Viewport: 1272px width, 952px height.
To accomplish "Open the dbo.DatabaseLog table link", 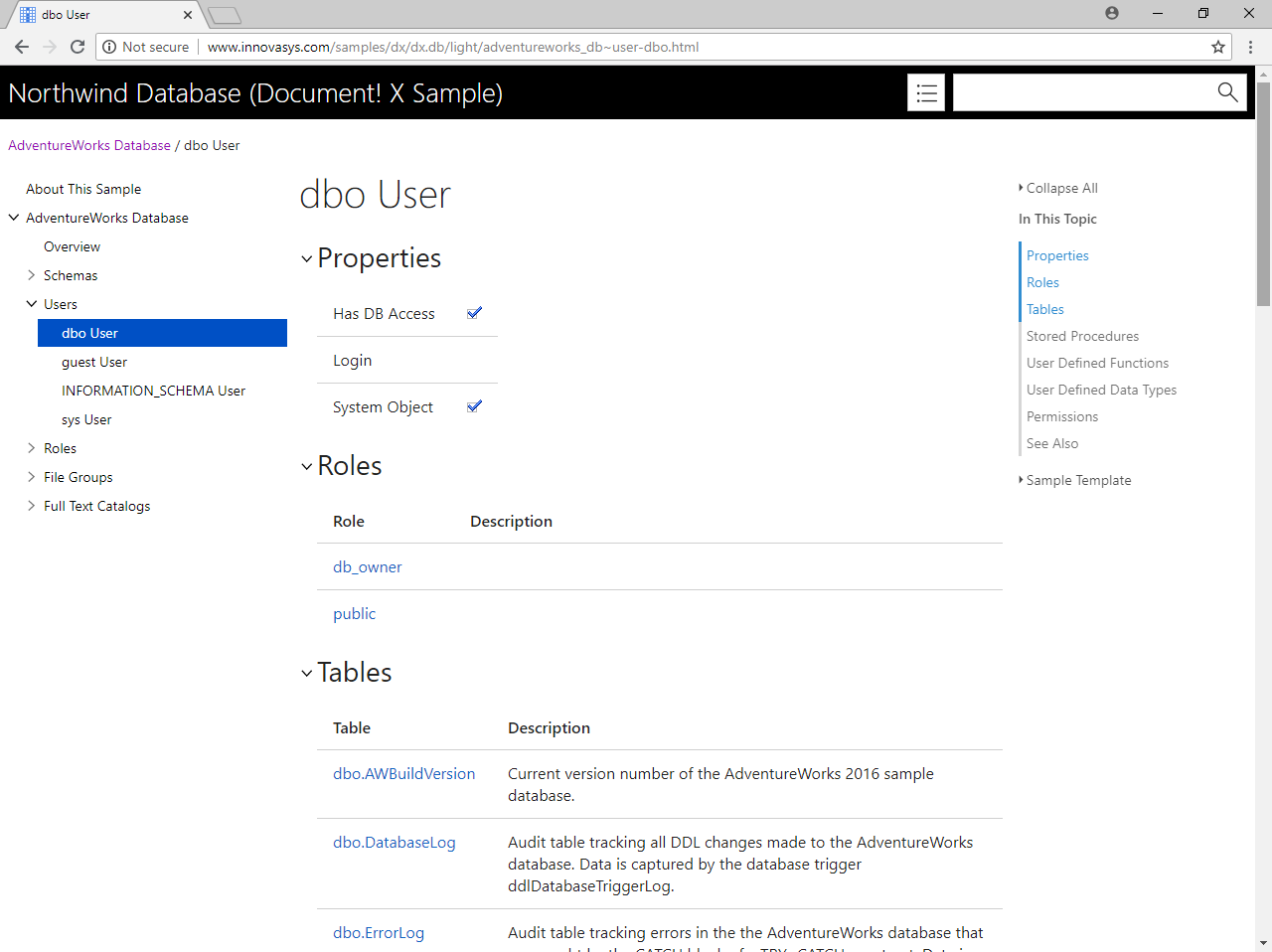I will point(395,843).
